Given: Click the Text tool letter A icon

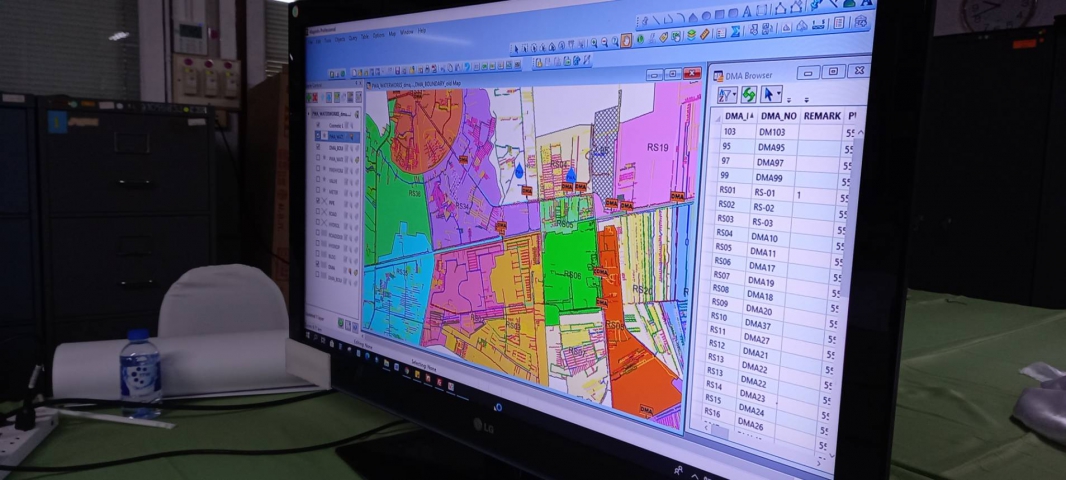Looking at the screenshot, I should coord(746,11).
